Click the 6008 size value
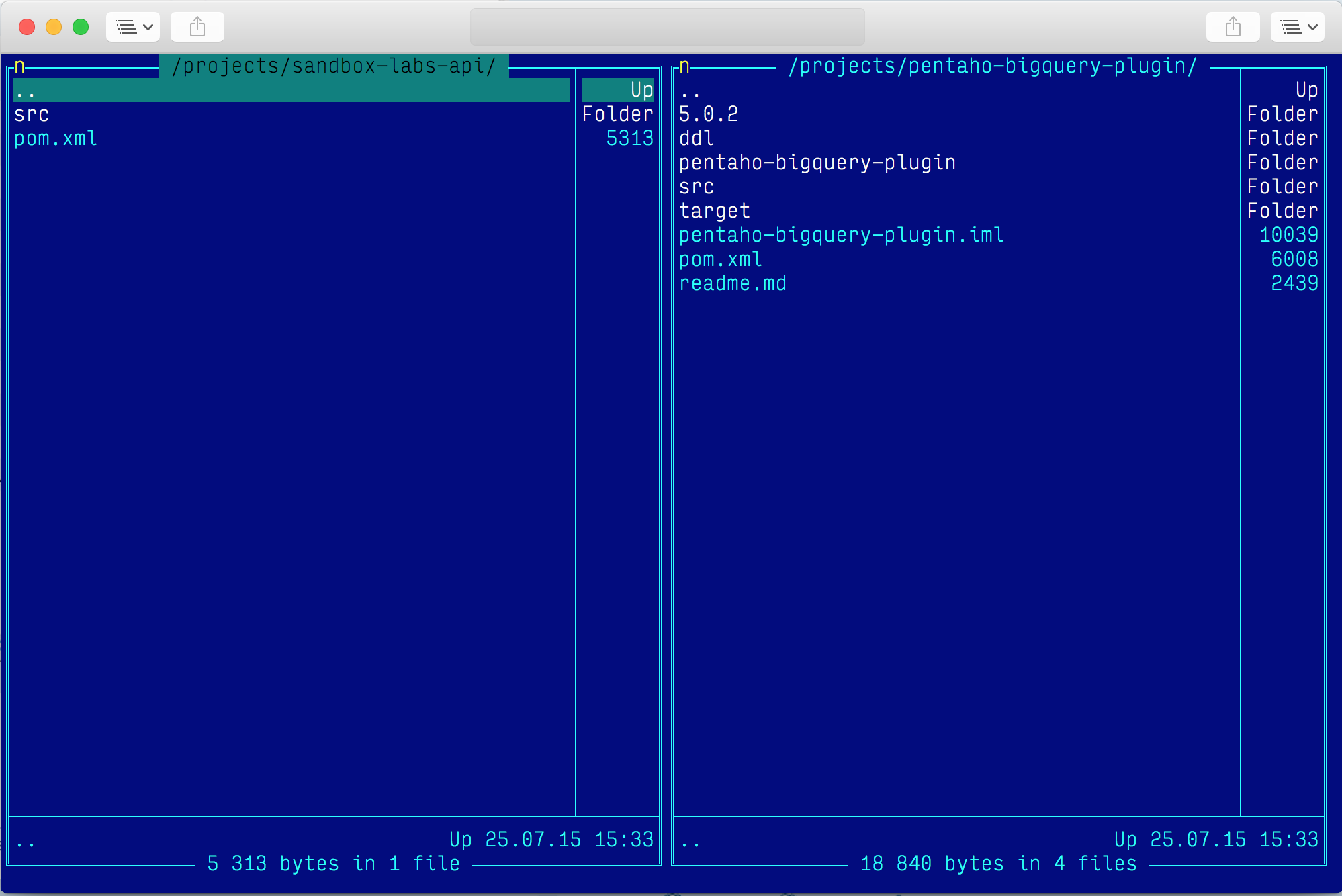This screenshot has width=1342, height=896. [1294, 259]
